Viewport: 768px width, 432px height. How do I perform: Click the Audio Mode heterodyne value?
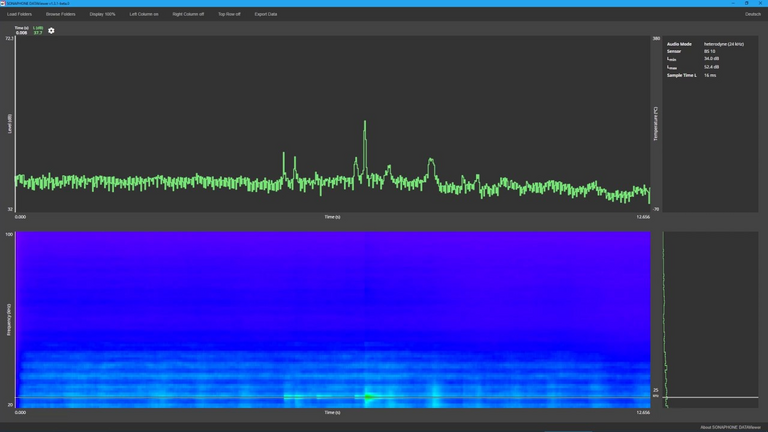pos(723,44)
